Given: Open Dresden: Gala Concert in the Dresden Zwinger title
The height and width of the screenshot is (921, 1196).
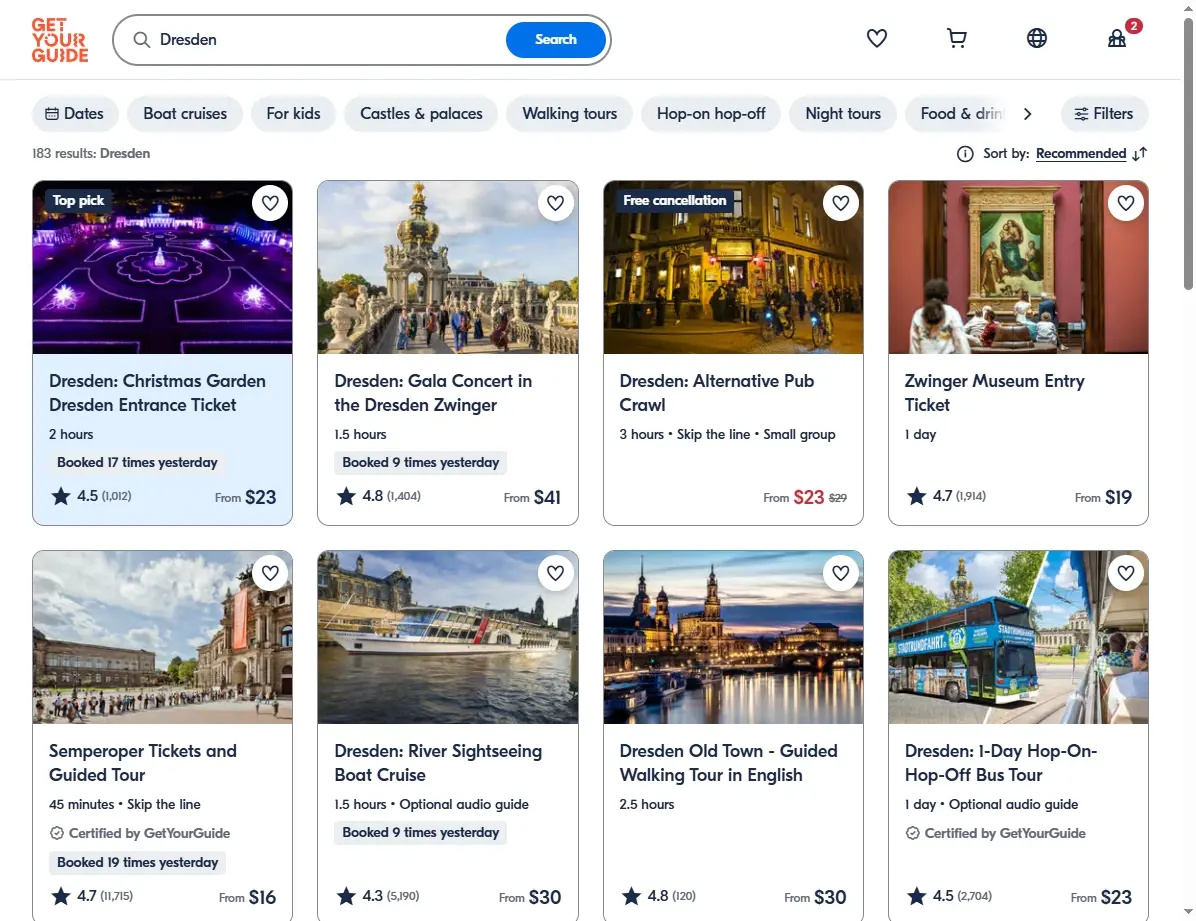Looking at the screenshot, I should tap(433, 393).
